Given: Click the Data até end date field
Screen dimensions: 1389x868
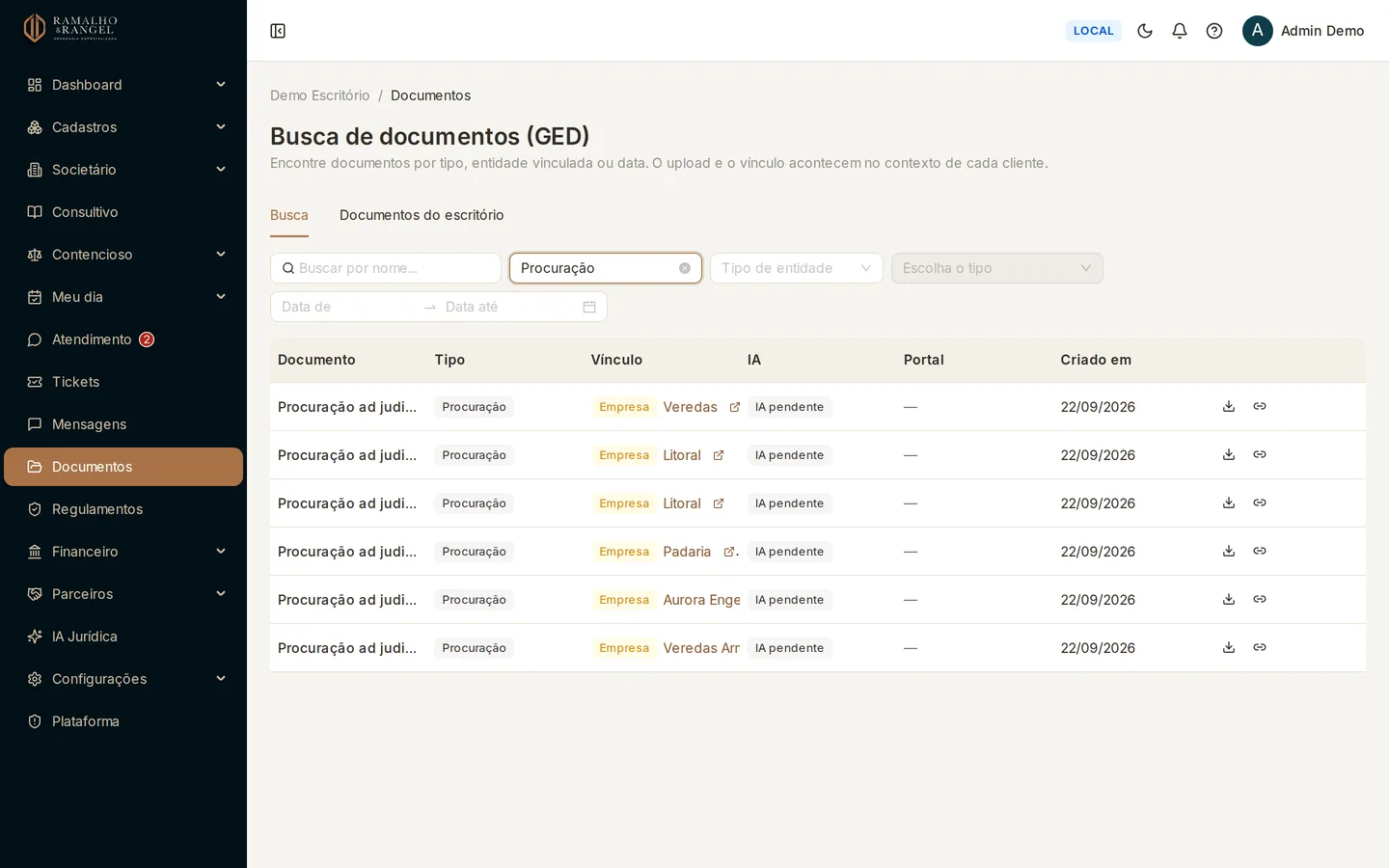Looking at the screenshot, I should click(509, 307).
